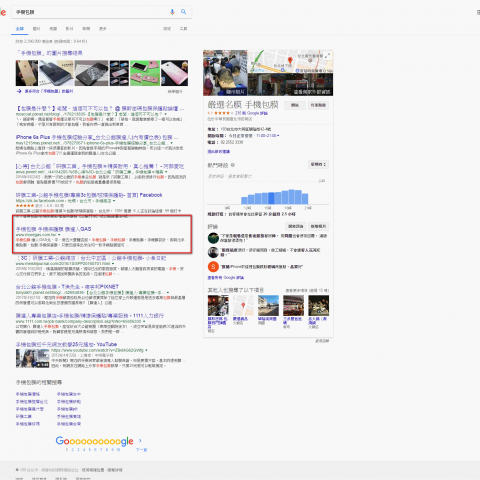Screen dimensions: 480x480
Task: Open the 更多 more menu
Action: 103,29
